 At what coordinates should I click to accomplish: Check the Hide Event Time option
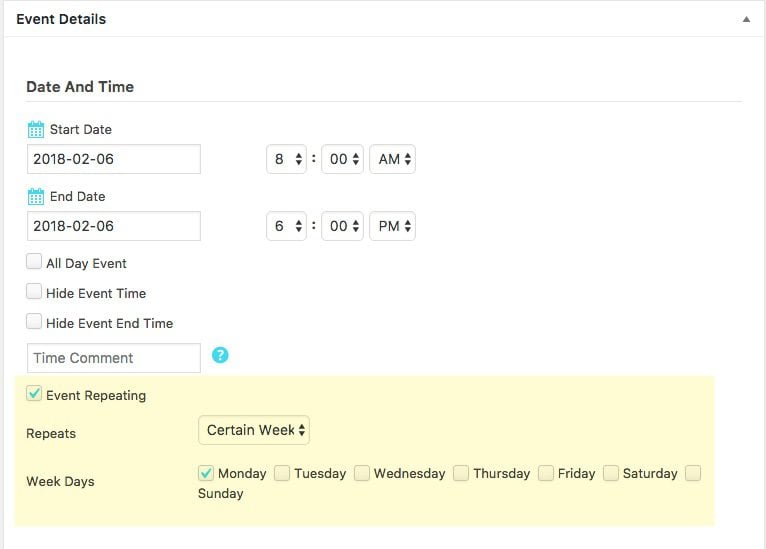point(34,293)
